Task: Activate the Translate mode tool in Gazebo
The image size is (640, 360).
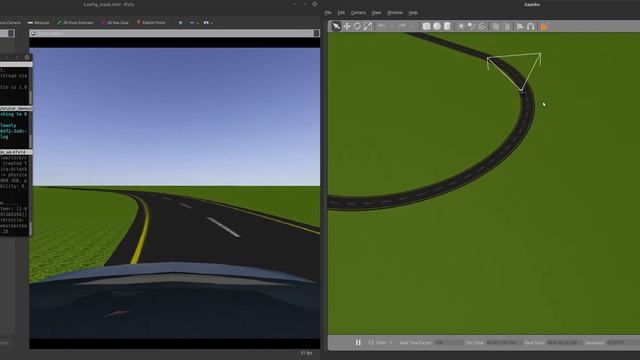Action: click(347, 26)
